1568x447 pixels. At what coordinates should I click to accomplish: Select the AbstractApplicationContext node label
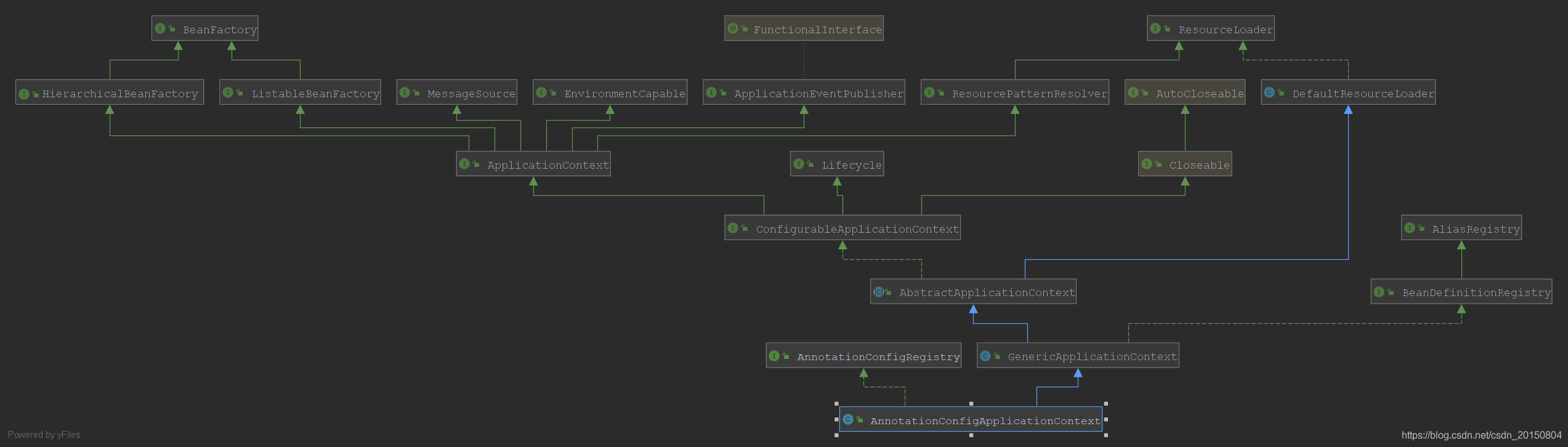(x=987, y=292)
